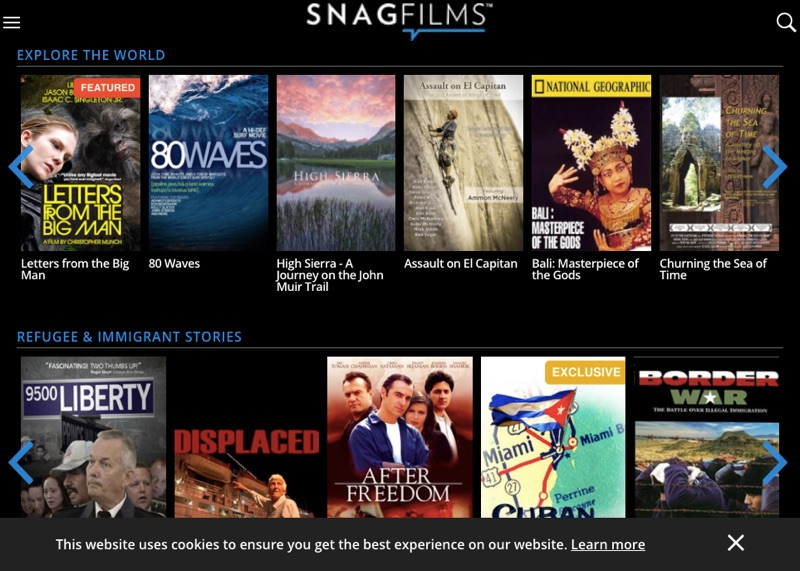Open Assault on El Capitan poster

[463, 163]
